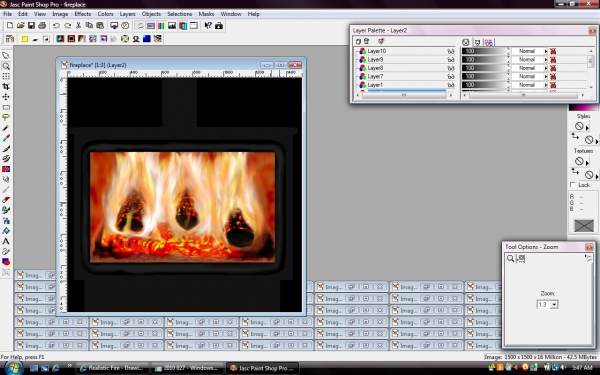Select the rectangular Selection tool

coord(6,108)
